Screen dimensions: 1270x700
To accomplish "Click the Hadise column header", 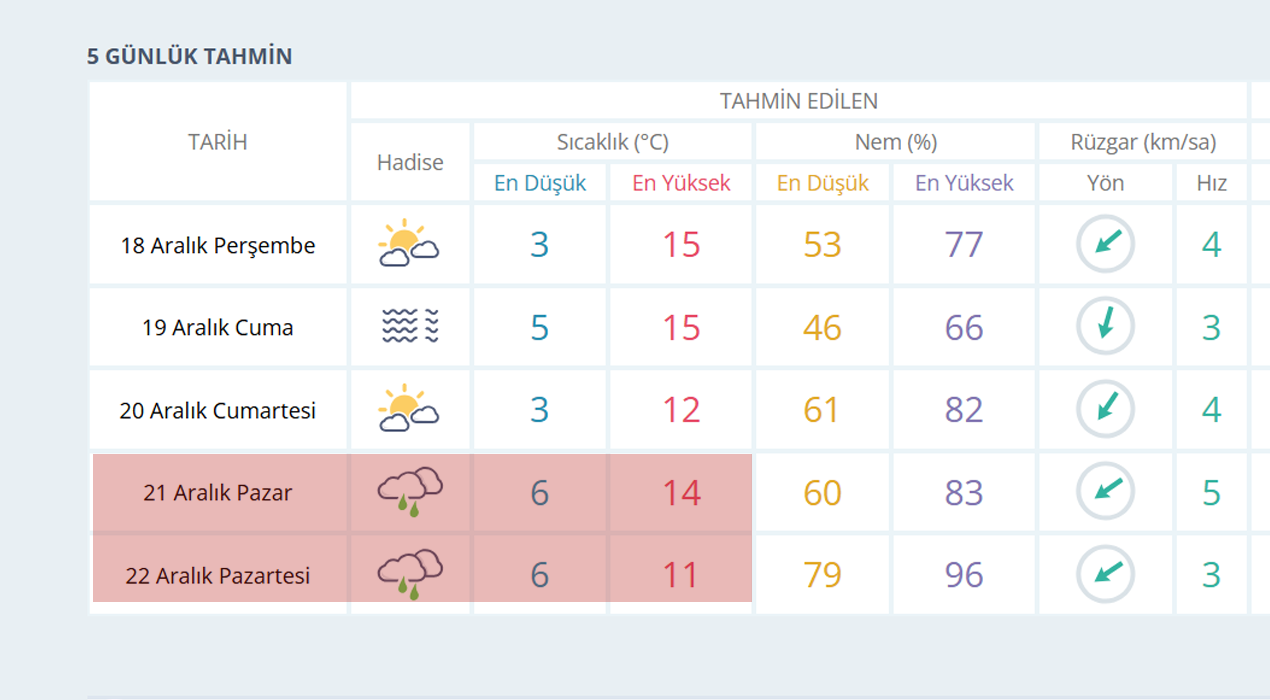I will tap(410, 162).
